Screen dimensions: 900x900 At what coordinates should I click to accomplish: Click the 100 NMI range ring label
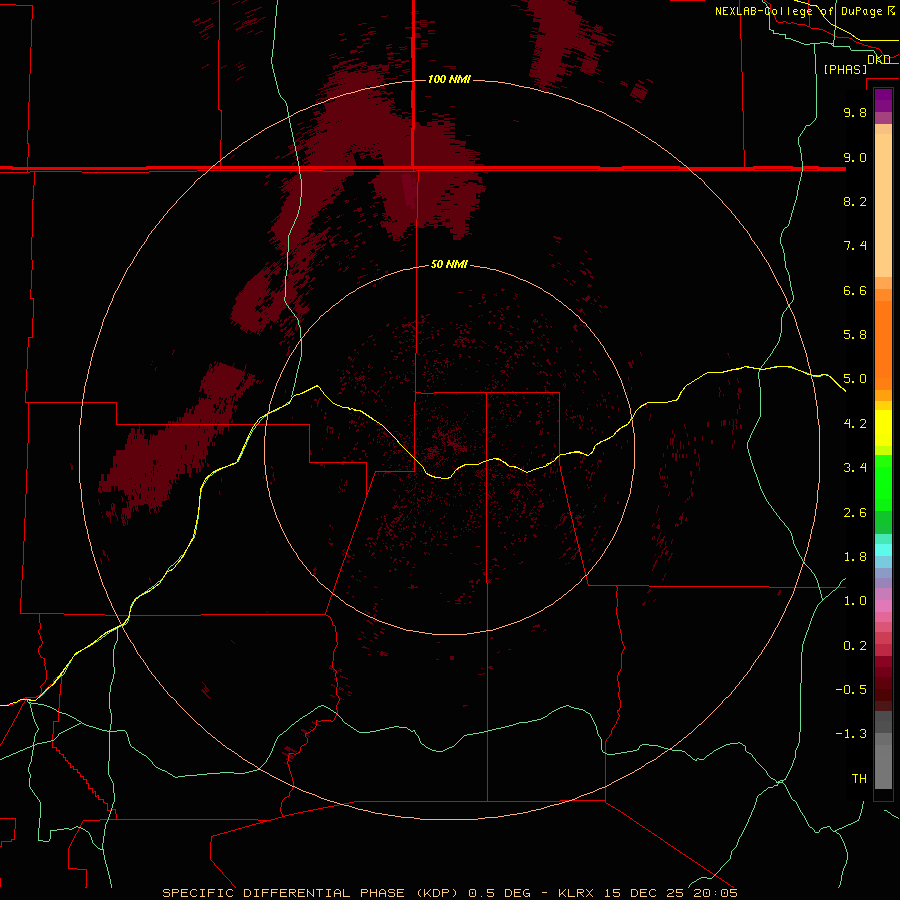449,79
